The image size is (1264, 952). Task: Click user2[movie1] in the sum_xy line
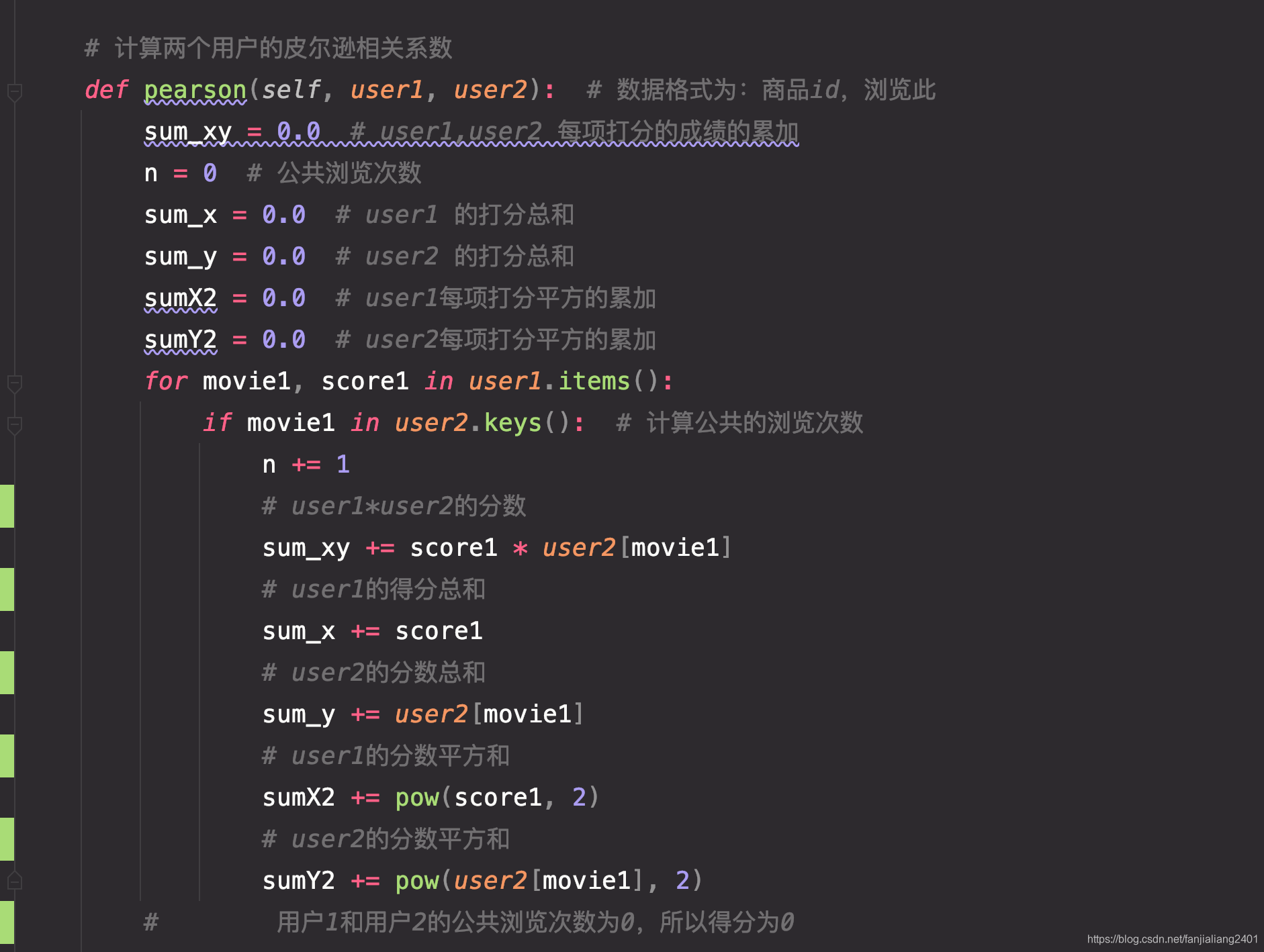click(637, 548)
